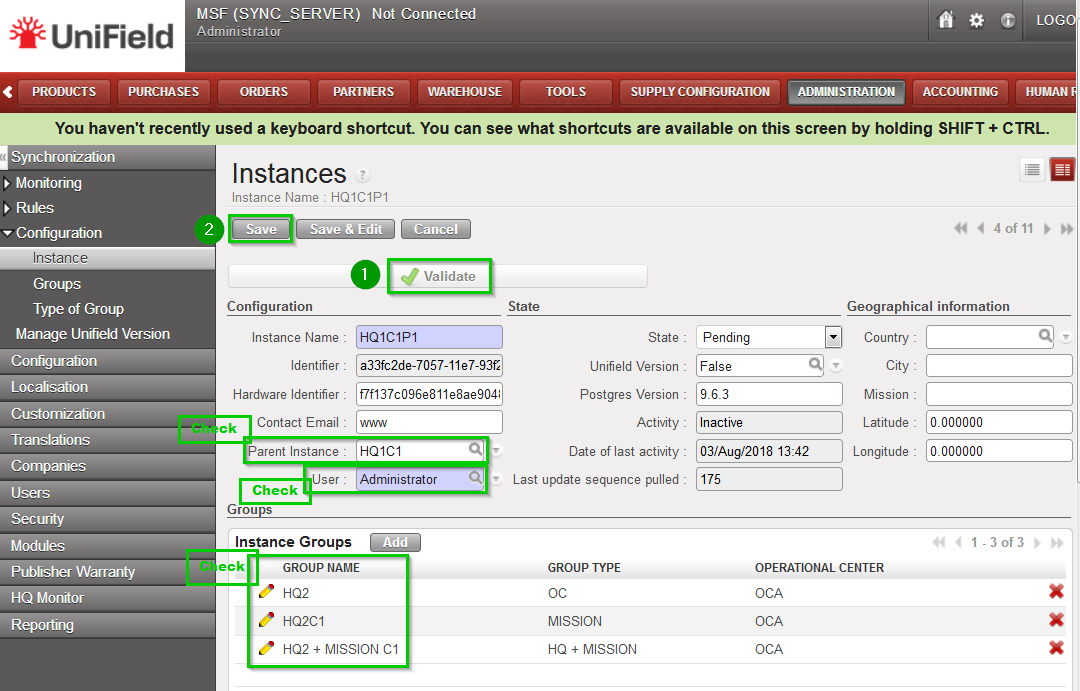Open the Accounting menu tab

[x=960, y=92]
